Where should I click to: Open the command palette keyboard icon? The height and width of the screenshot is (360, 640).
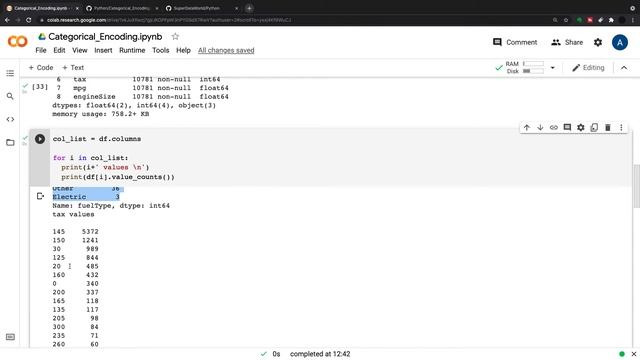click(x=10, y=337)
